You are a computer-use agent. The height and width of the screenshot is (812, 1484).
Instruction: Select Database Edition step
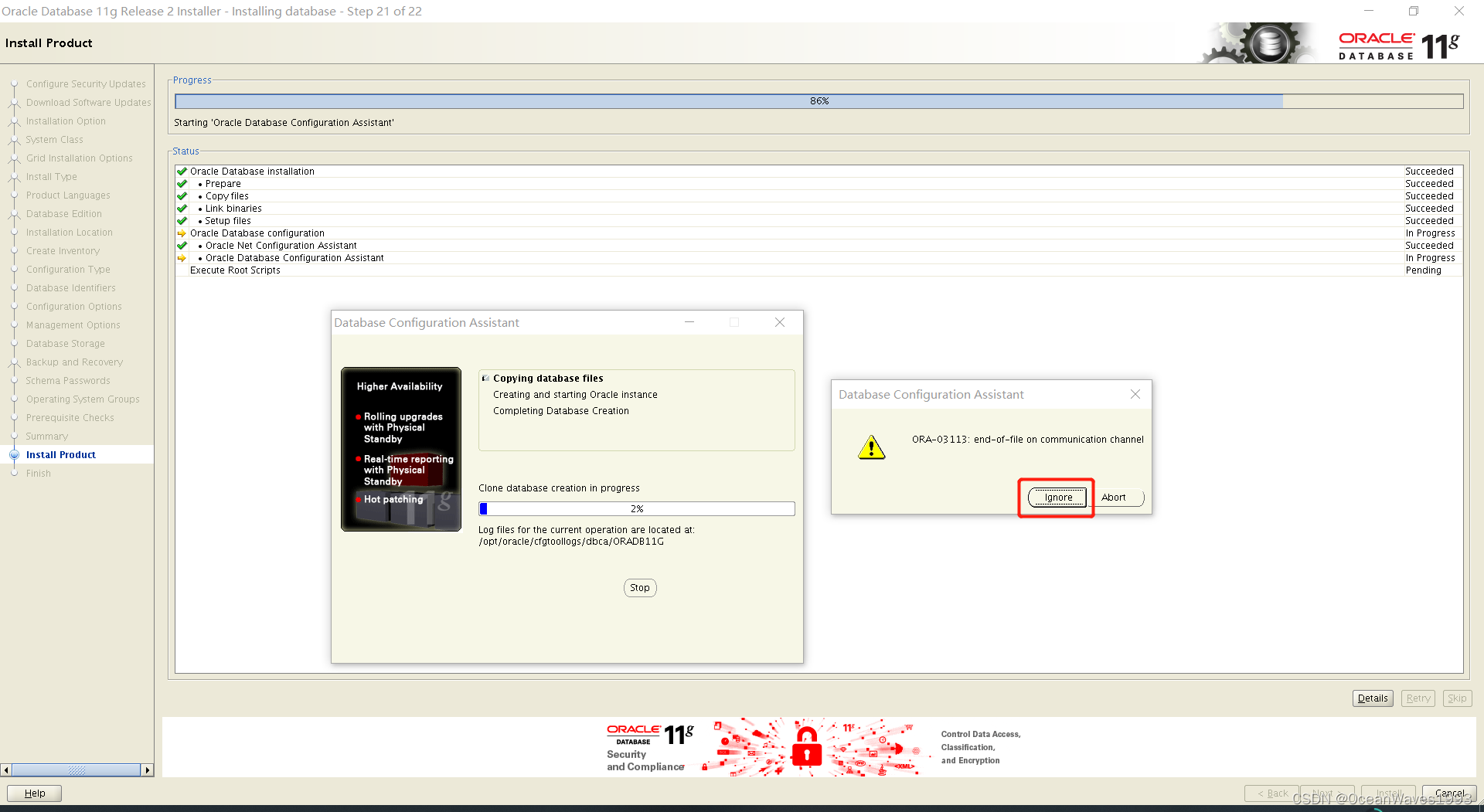64,214
